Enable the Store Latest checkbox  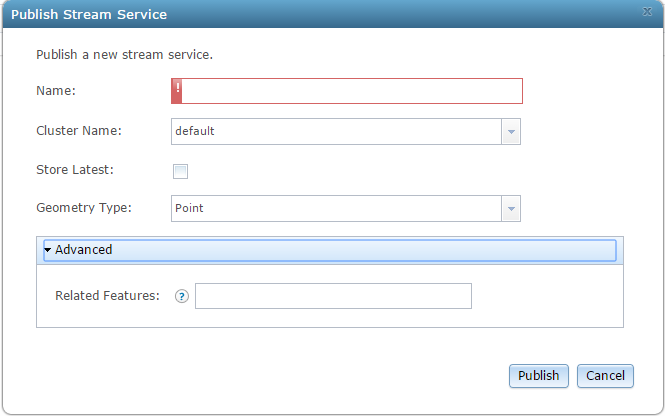180,170
